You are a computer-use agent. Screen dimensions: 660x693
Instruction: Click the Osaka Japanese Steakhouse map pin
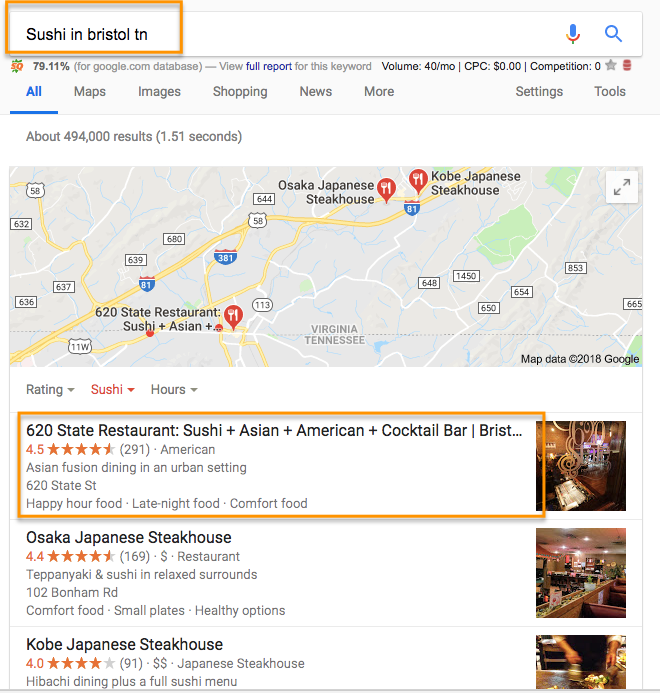pos(386,190)
